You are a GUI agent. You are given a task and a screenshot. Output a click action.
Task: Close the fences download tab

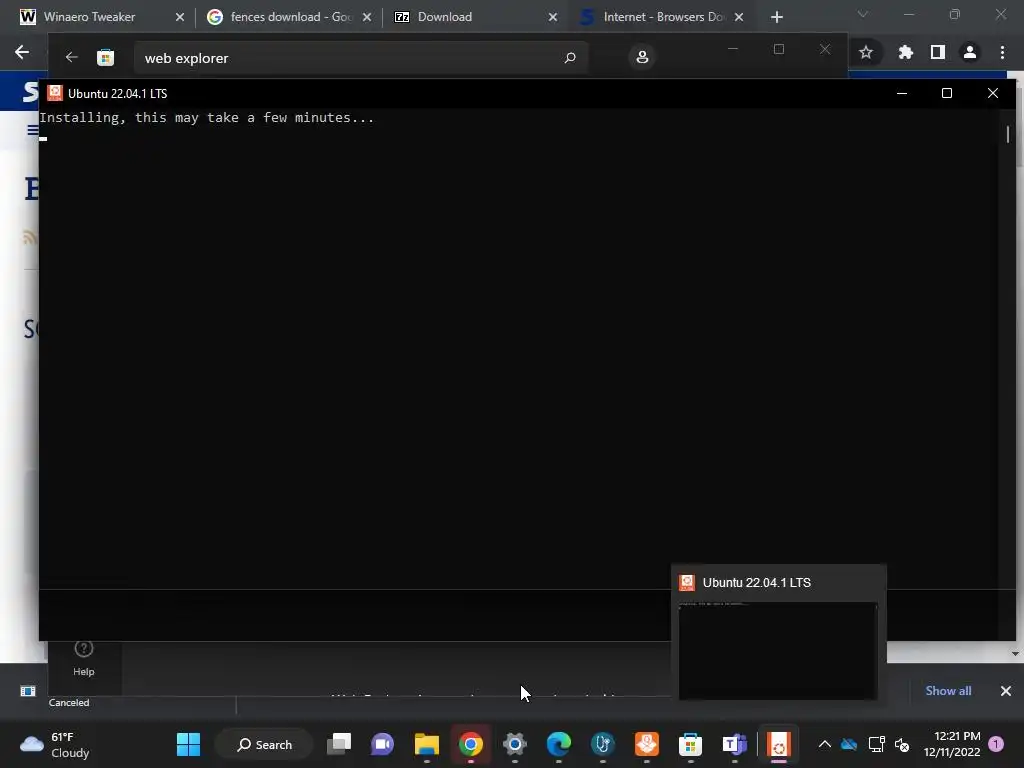click(367, 17)
